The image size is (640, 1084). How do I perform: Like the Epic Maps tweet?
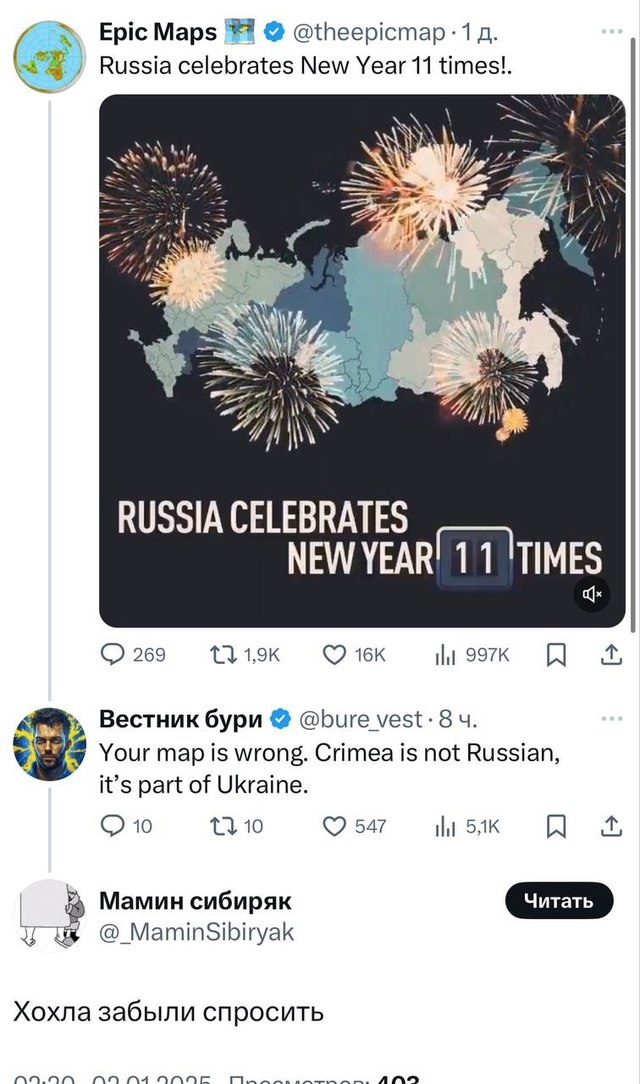pos(354,654)
